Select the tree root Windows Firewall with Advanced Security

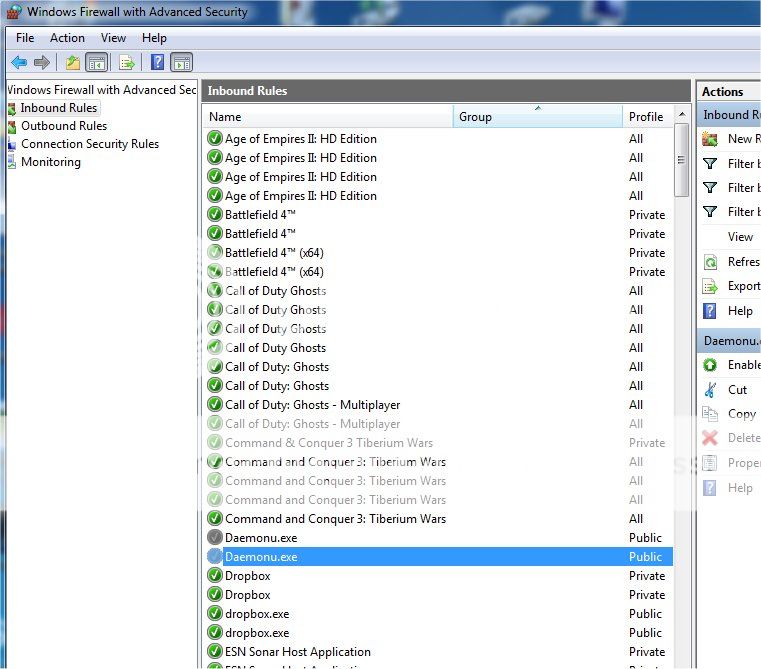point(102,90)
